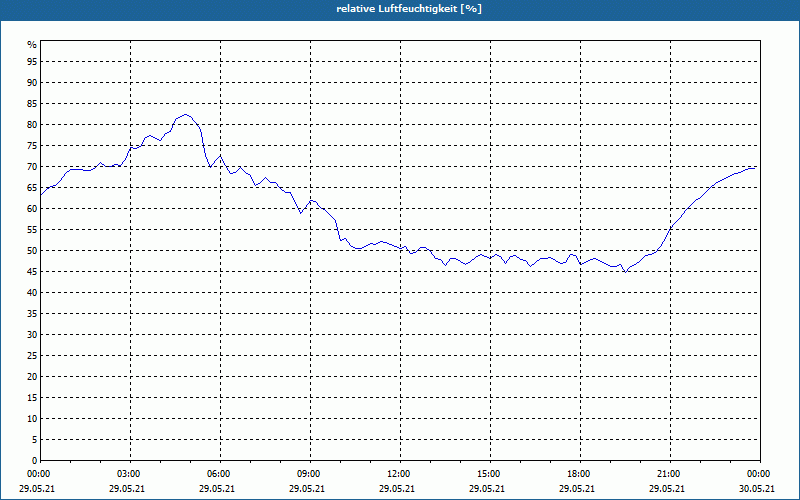Select the x-axis time "12:00"

(x=400, y=474)
